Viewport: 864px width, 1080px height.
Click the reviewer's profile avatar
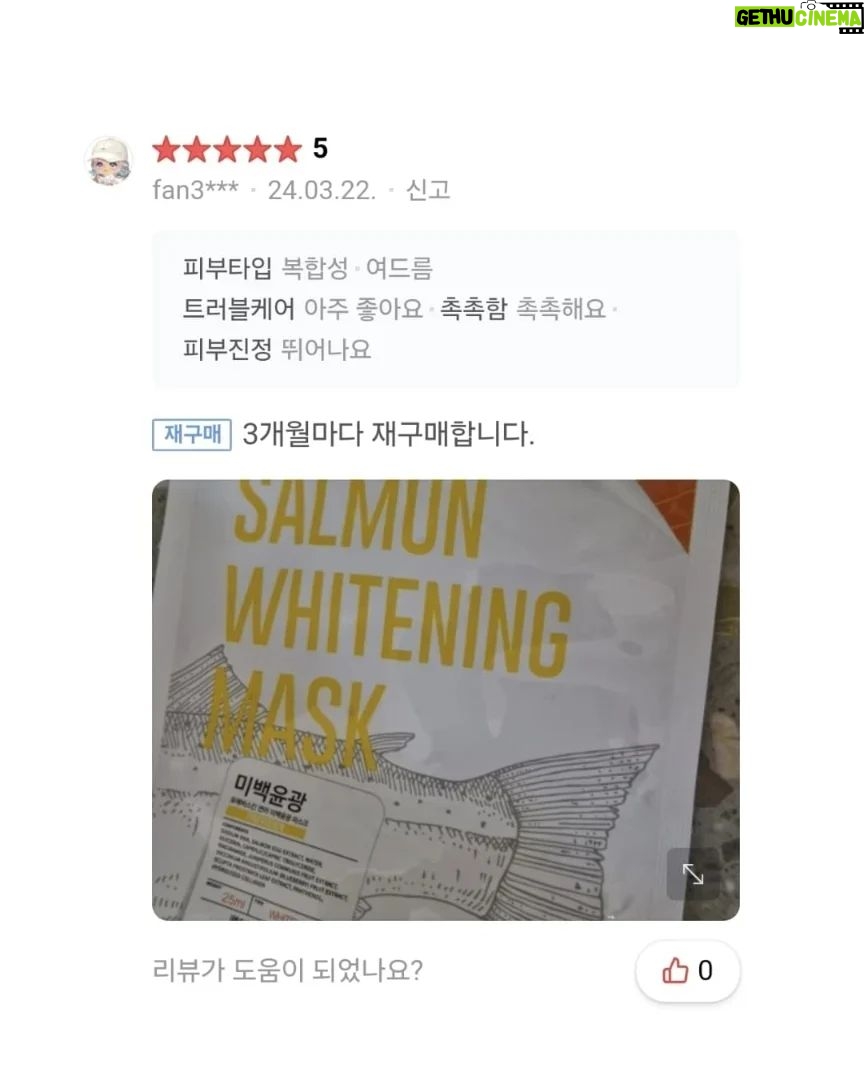[x=109, y=161]
